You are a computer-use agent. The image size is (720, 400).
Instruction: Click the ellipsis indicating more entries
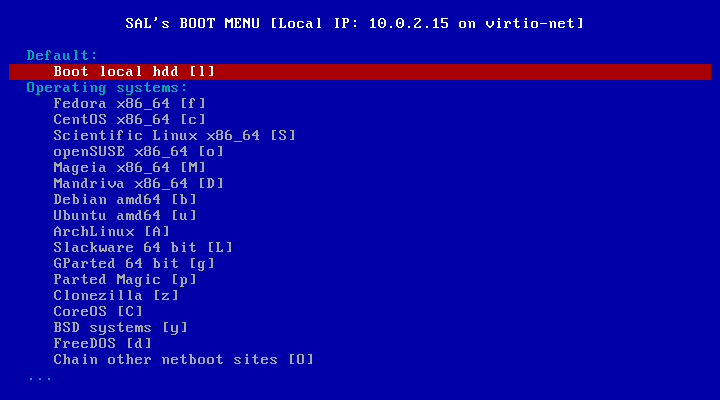(40, 378)
